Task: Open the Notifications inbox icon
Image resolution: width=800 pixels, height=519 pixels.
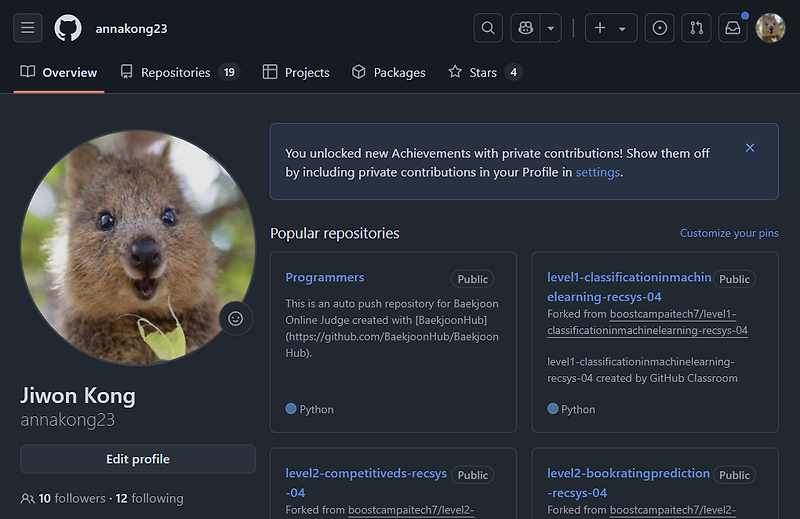Action: tap(733, 28)
